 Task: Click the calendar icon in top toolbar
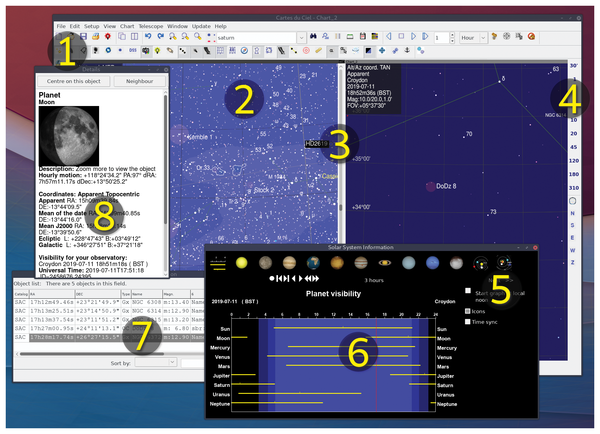[x=362, y=36]
